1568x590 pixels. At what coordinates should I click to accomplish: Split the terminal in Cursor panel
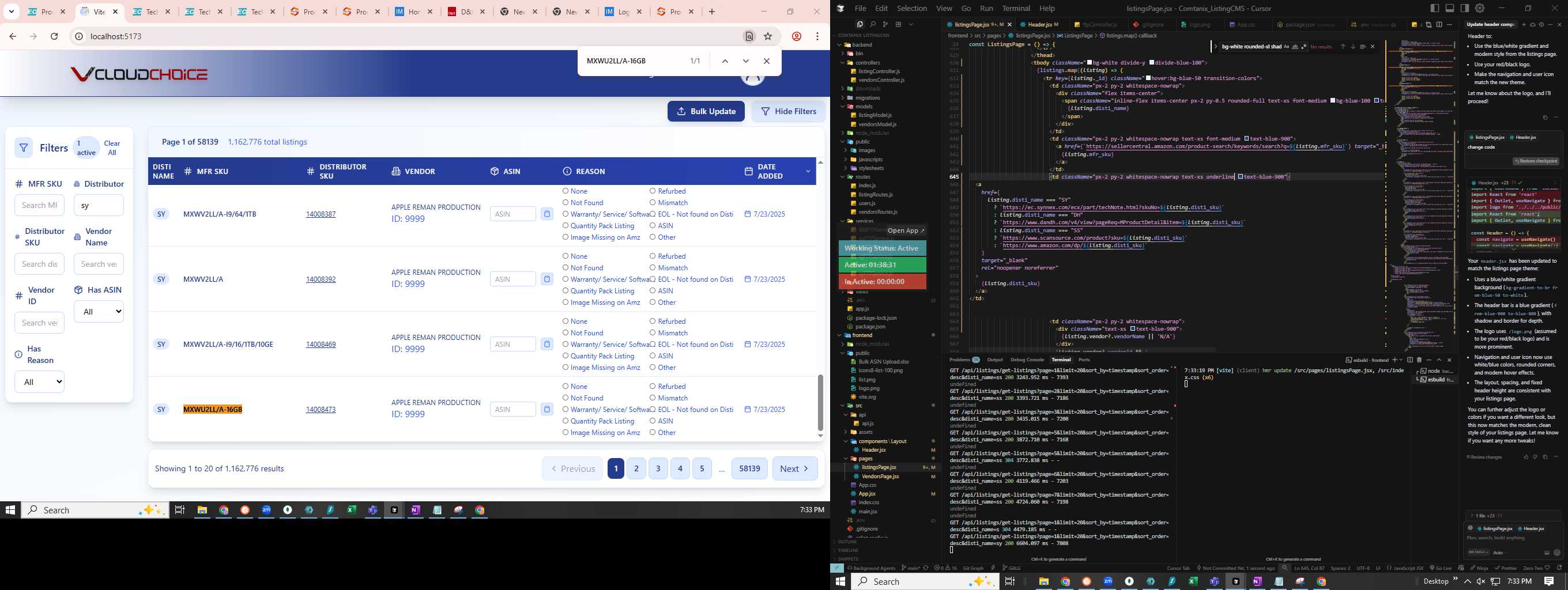coord(1409,360)
